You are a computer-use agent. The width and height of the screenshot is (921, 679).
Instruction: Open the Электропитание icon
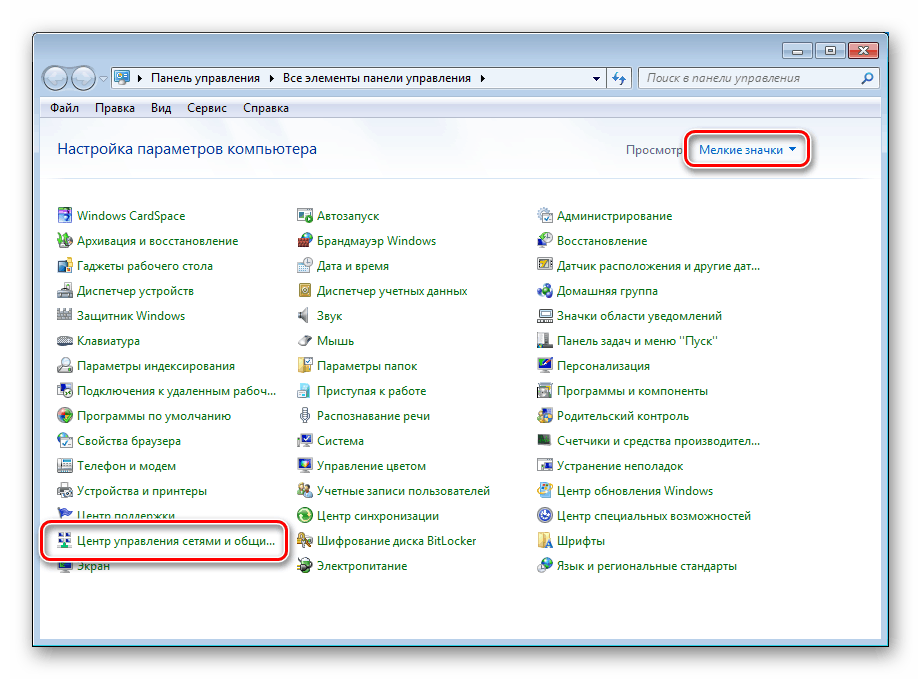304,566
